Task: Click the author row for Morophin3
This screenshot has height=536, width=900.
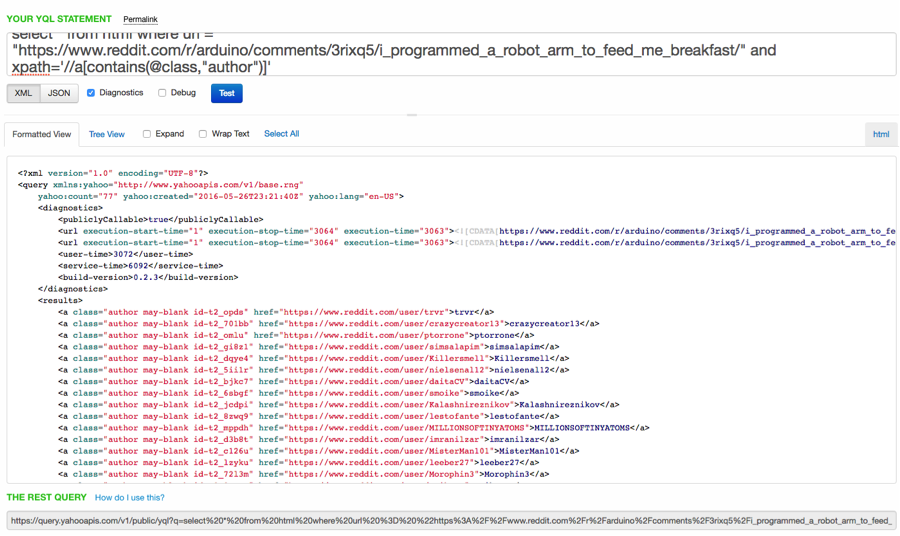Action: pyautogui.click(x=304, y=474)
